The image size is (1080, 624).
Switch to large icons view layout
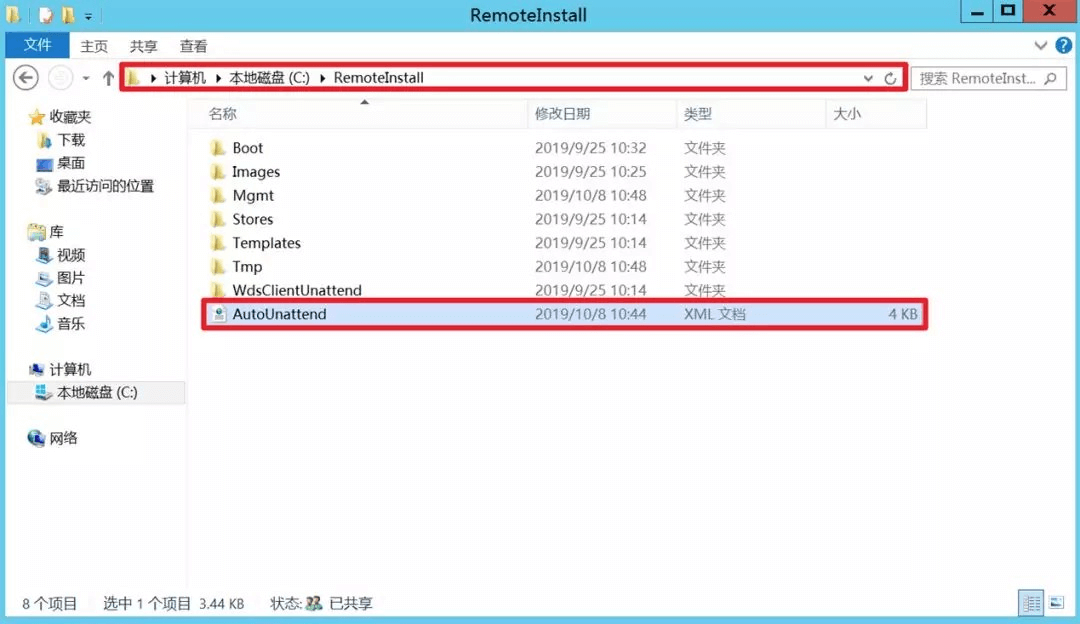point(1056,603)
